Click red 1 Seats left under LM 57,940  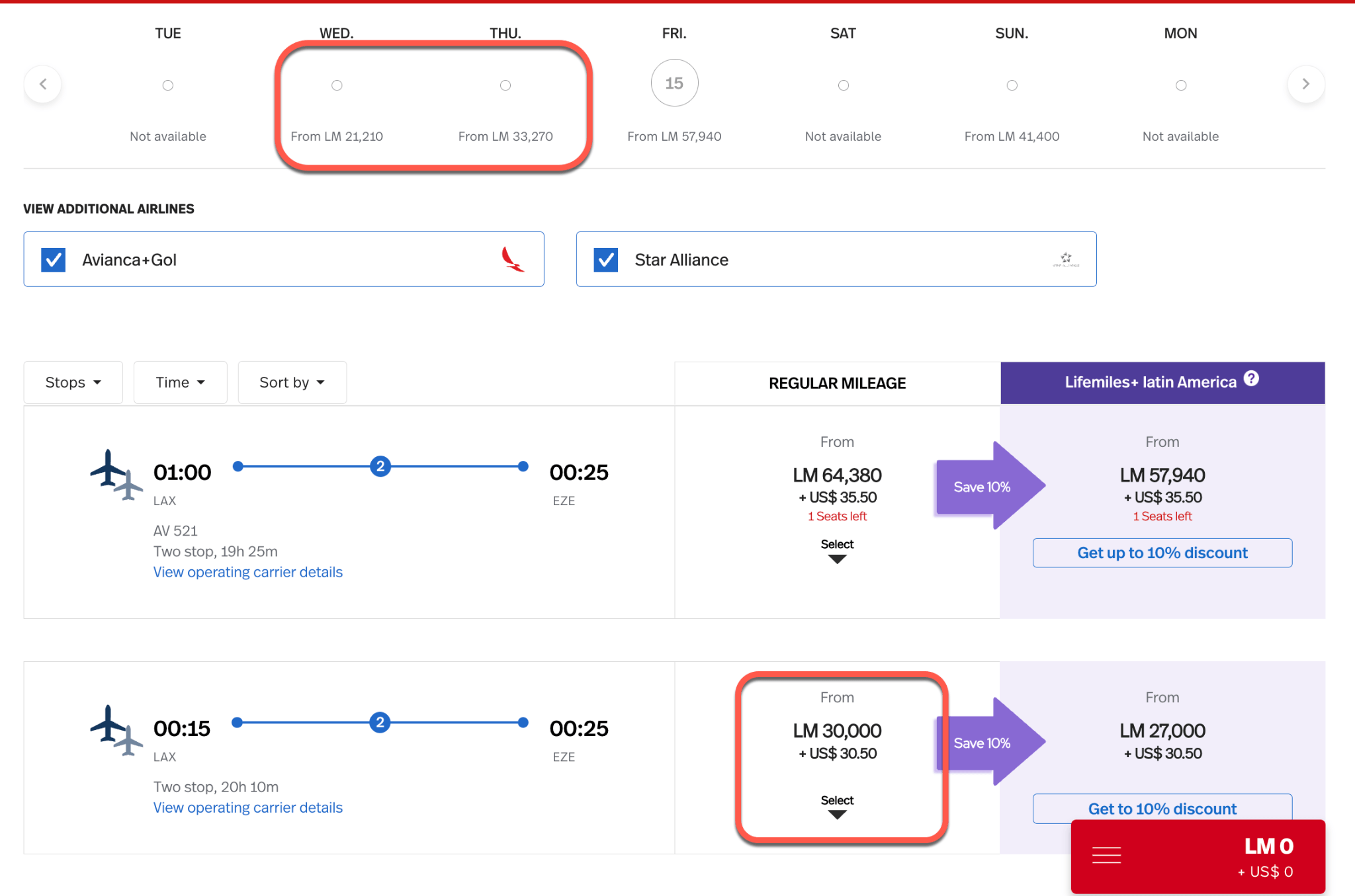click(1162, 516)
